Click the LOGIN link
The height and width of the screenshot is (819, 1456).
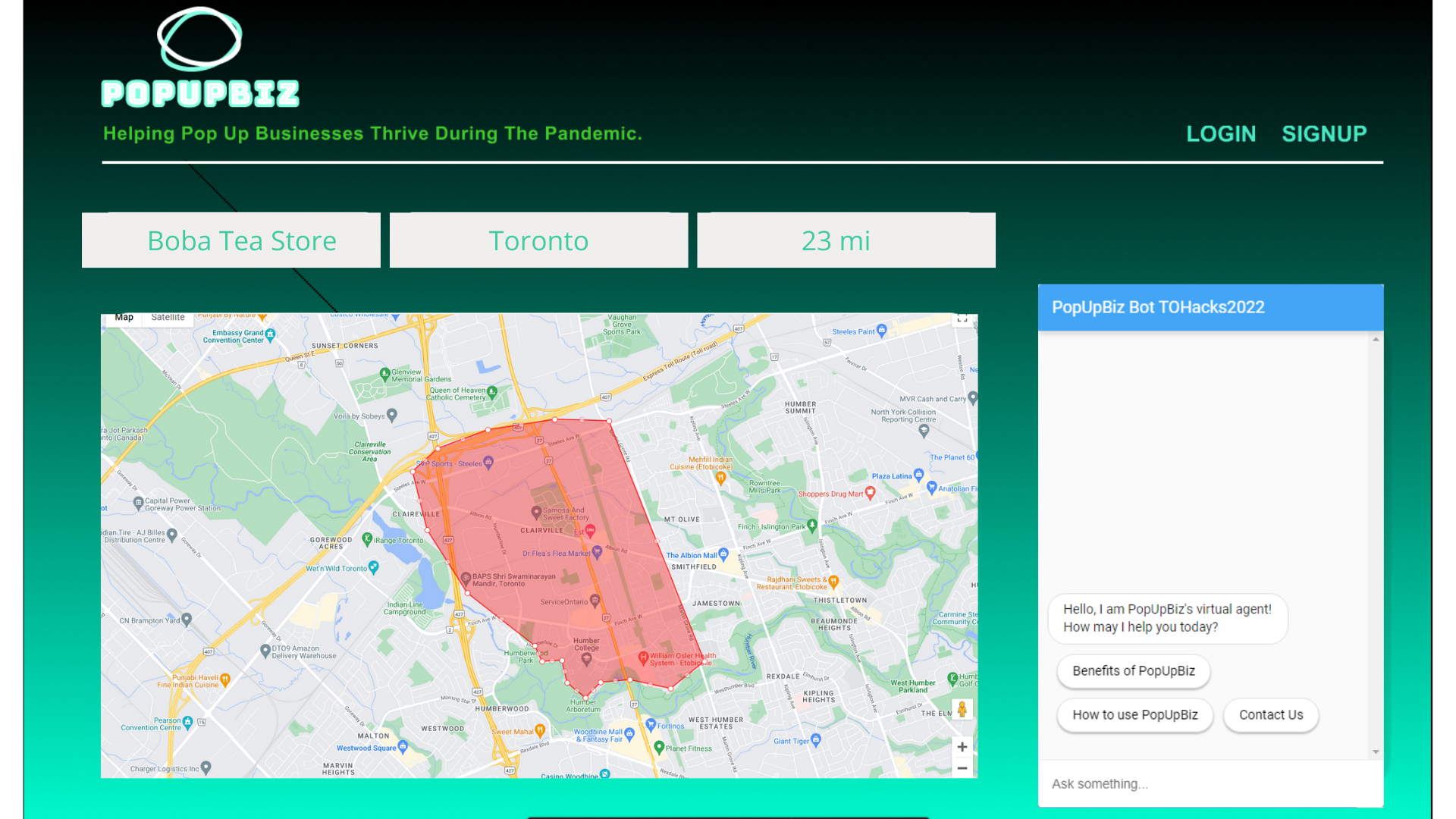[x=1221, y=134]
